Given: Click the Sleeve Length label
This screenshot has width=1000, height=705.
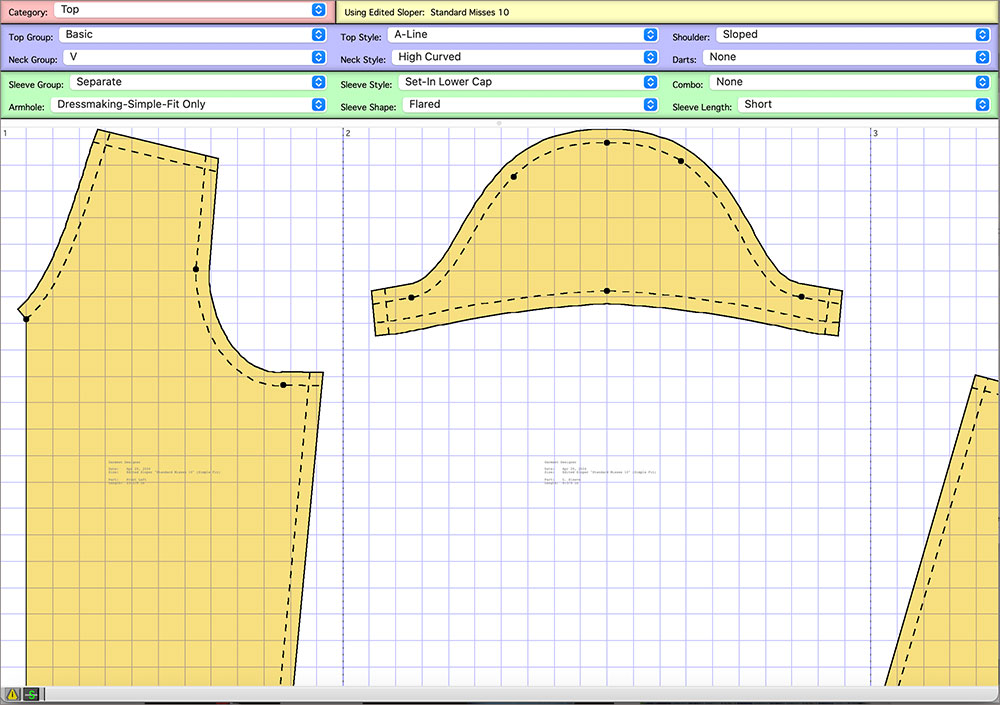Looking at the screenshot, I should [x=702, y=107].
